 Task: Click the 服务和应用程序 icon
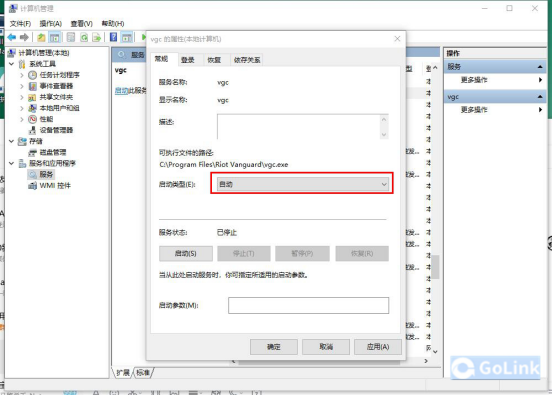[22, 163]
